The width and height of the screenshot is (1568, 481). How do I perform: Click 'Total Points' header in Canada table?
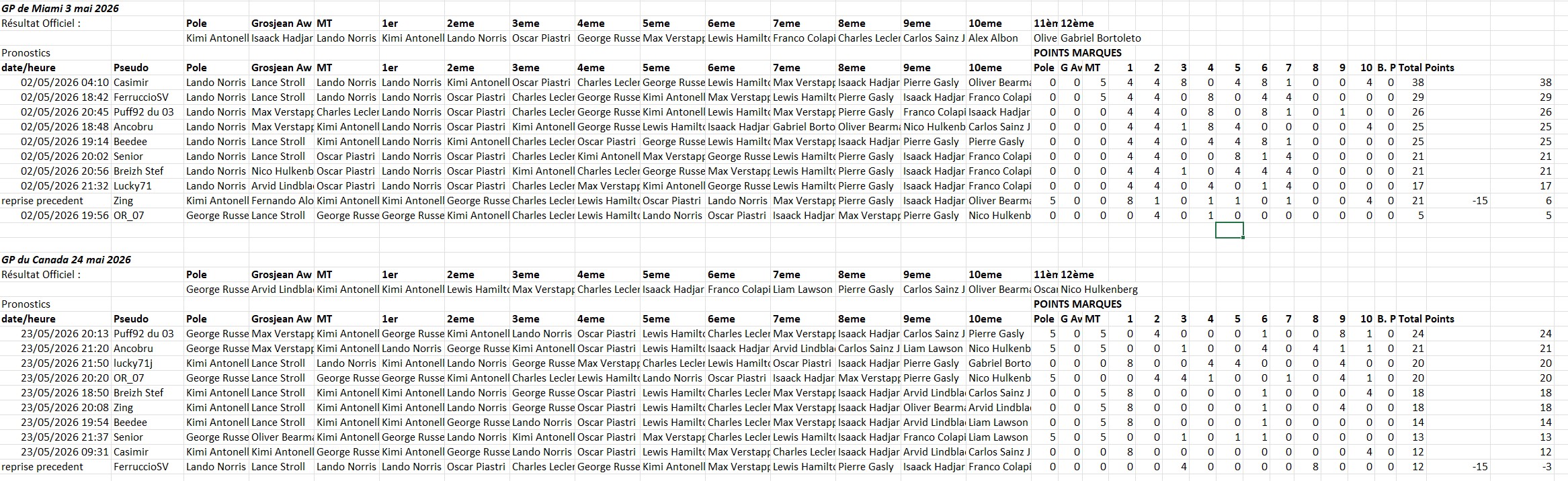1426,319
